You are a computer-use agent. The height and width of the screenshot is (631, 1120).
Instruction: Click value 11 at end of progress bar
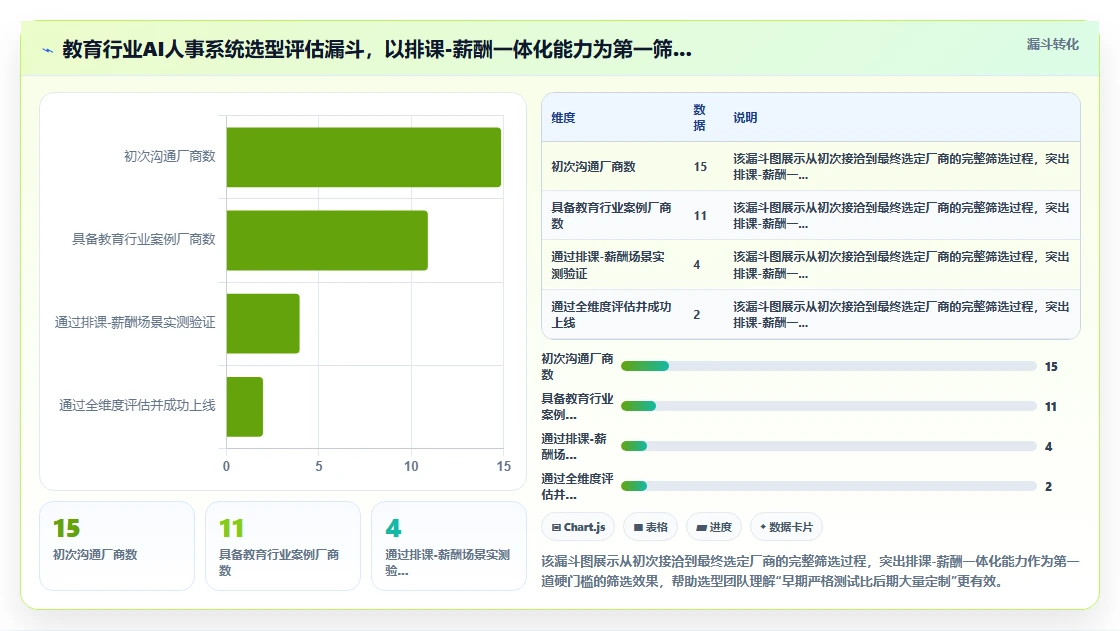pos(1051,407)
